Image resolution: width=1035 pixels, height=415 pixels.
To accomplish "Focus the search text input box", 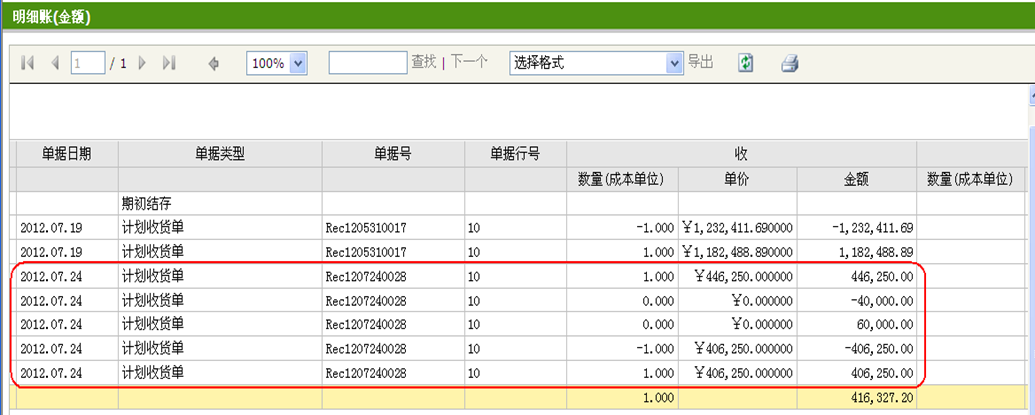I will [x=366, y=63].
